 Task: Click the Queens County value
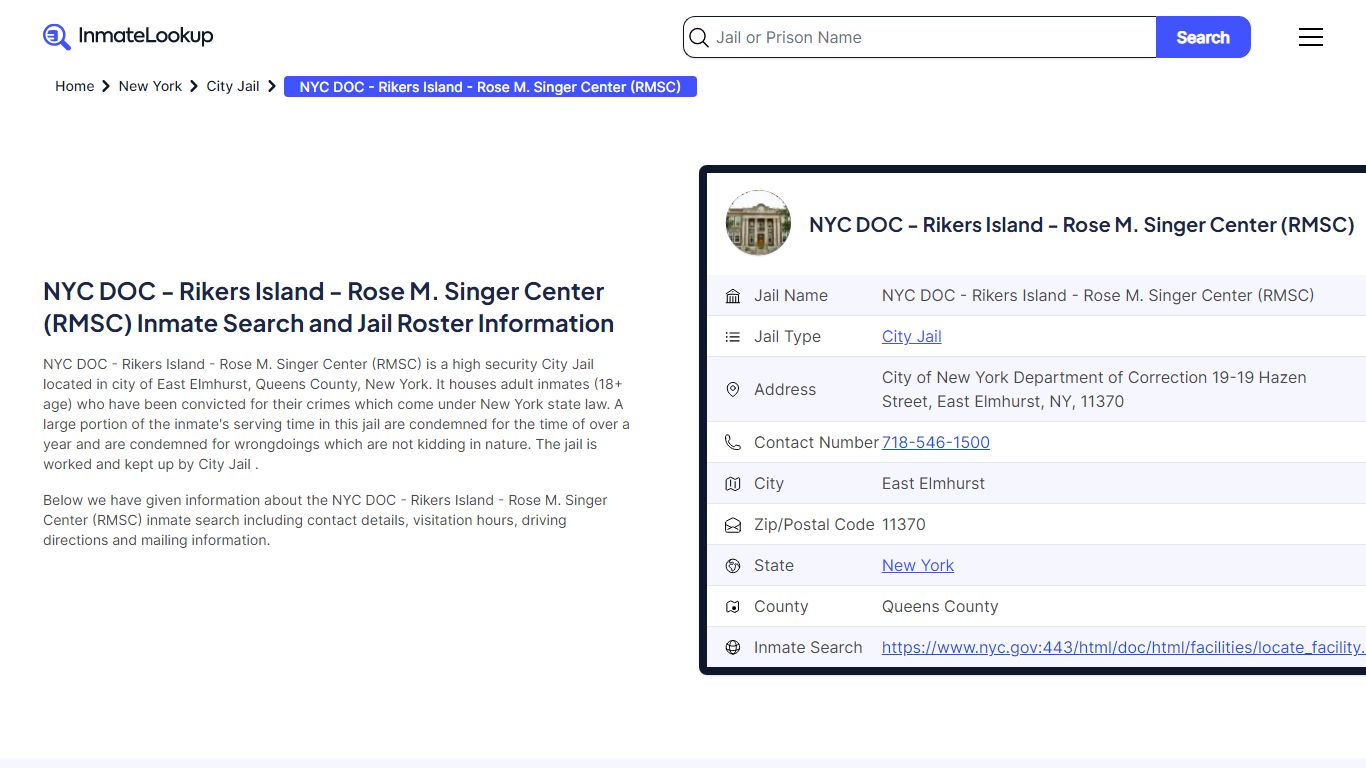coord(940,607)
